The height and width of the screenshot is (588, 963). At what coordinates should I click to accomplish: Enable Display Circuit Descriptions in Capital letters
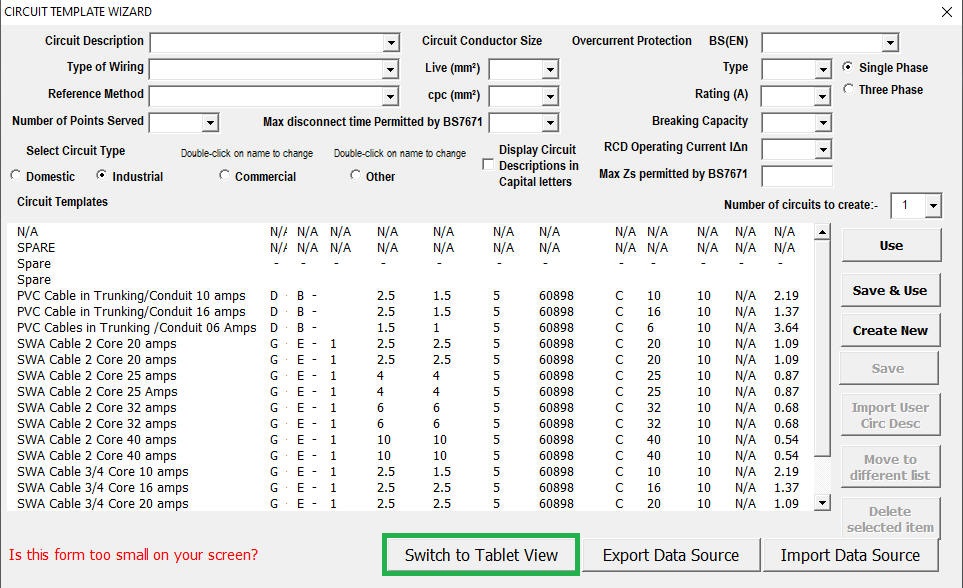488,165
